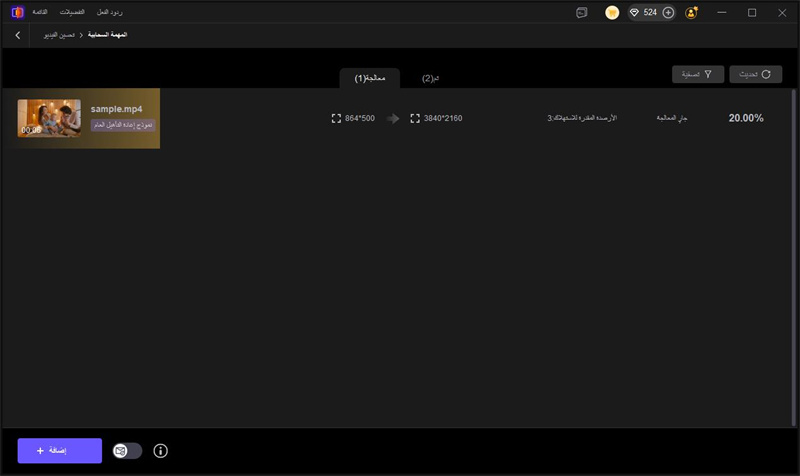Viewport: 800px width, 476px height.
Task: Open the shopping cart store icon
Action: tap(612, 12)
